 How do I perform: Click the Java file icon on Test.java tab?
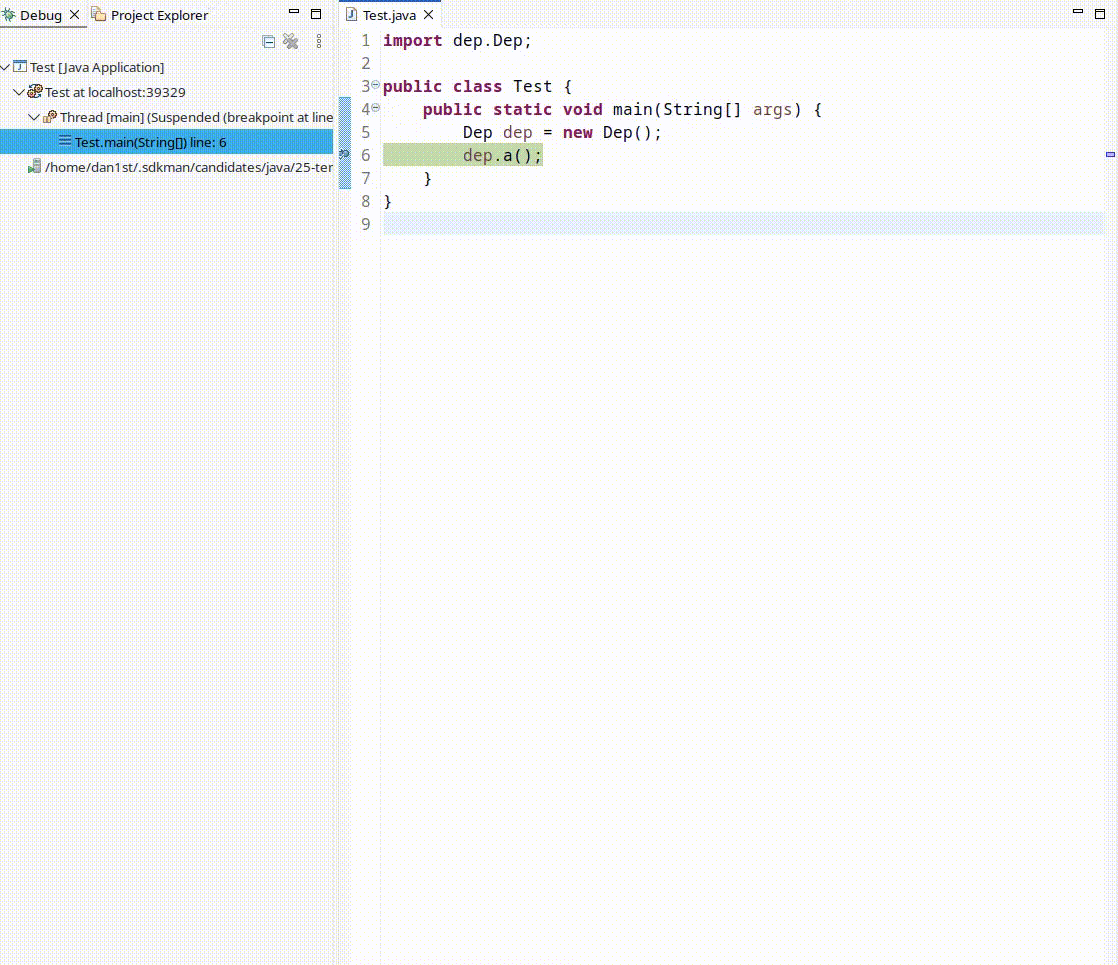tap(352, 14)
